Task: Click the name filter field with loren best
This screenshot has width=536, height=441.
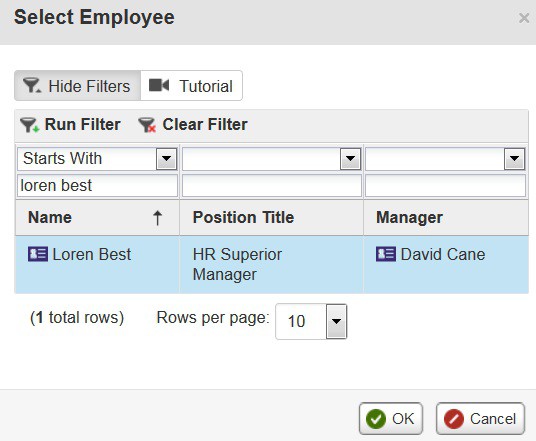Action: point(97,186)
